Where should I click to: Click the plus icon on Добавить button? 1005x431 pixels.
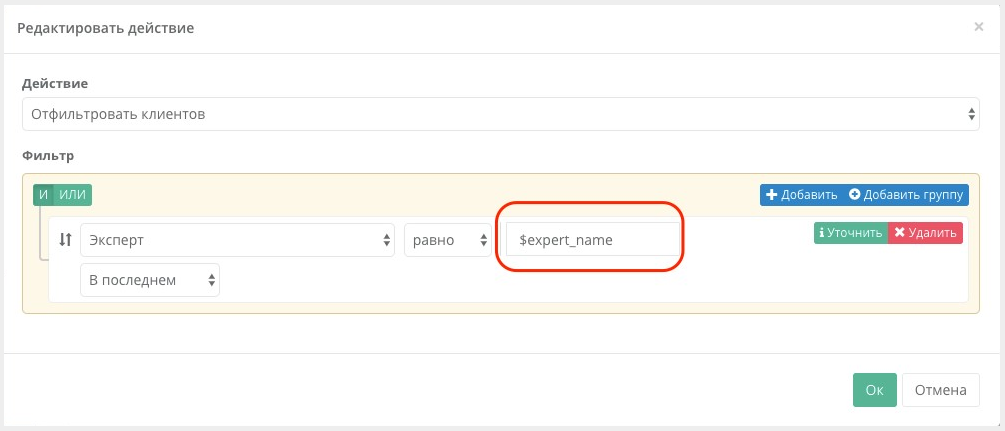[772, 195]
